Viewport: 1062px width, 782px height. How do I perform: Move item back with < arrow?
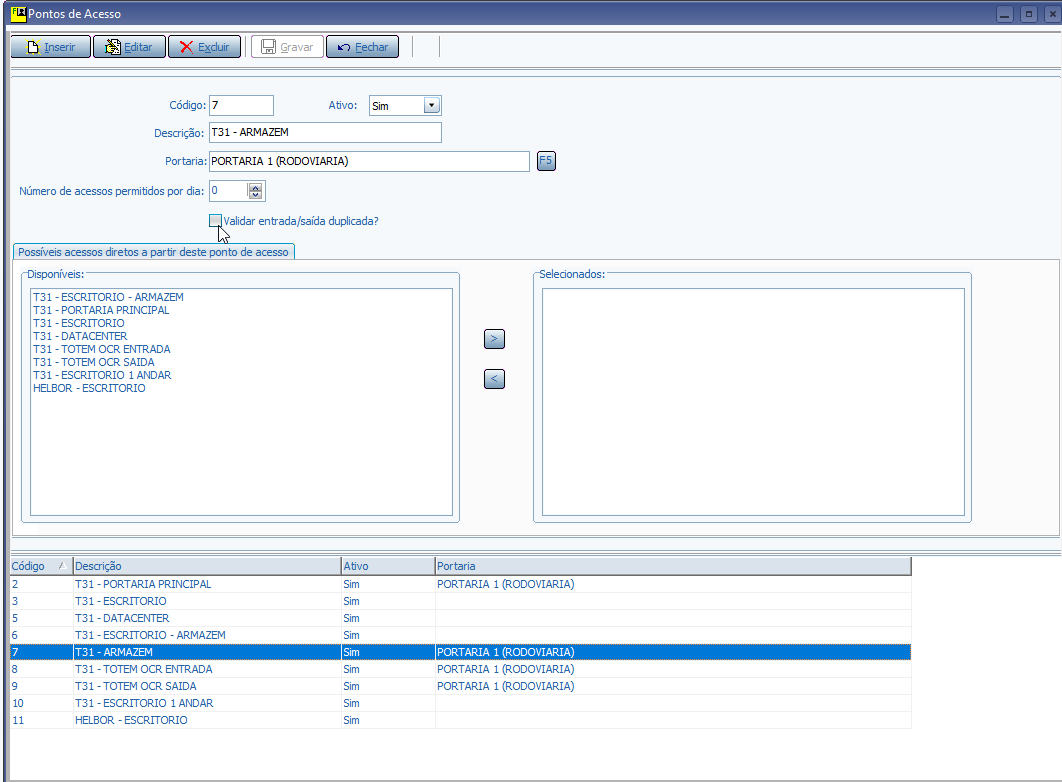pyautogui.click(x=494, y=378)
